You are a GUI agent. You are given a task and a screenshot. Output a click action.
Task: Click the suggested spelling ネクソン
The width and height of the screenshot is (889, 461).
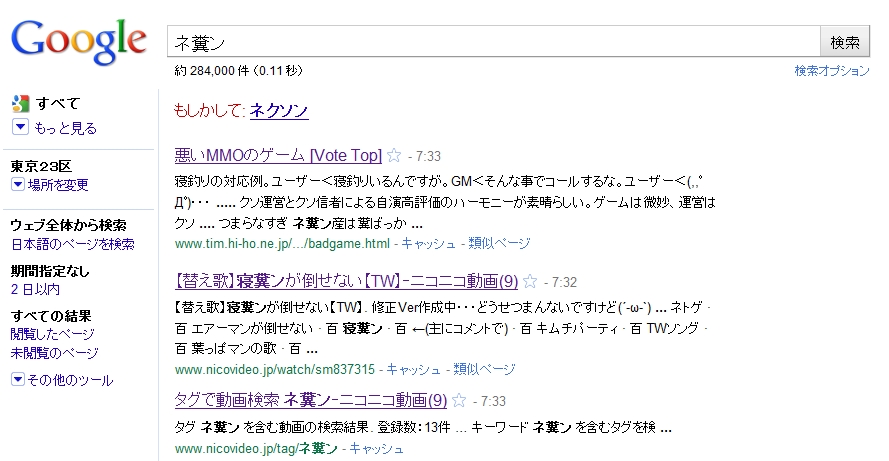(x=279, y=110)
